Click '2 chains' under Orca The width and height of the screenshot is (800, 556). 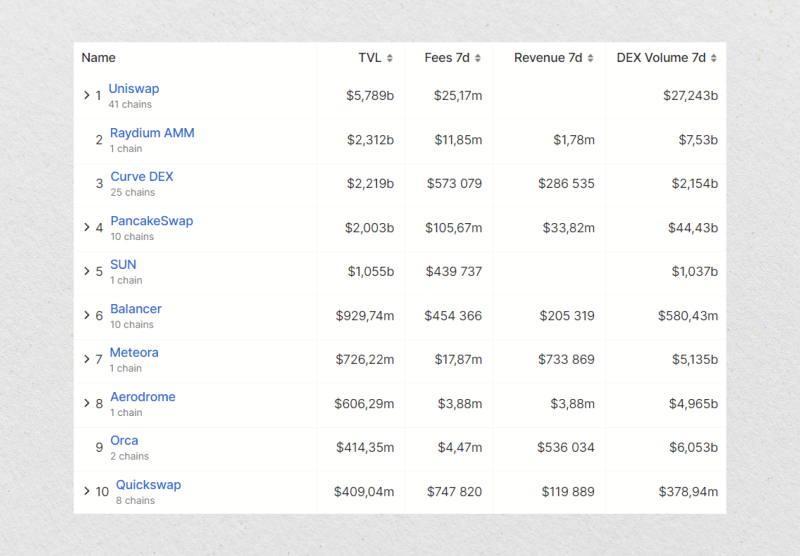(x=130, y=457)
